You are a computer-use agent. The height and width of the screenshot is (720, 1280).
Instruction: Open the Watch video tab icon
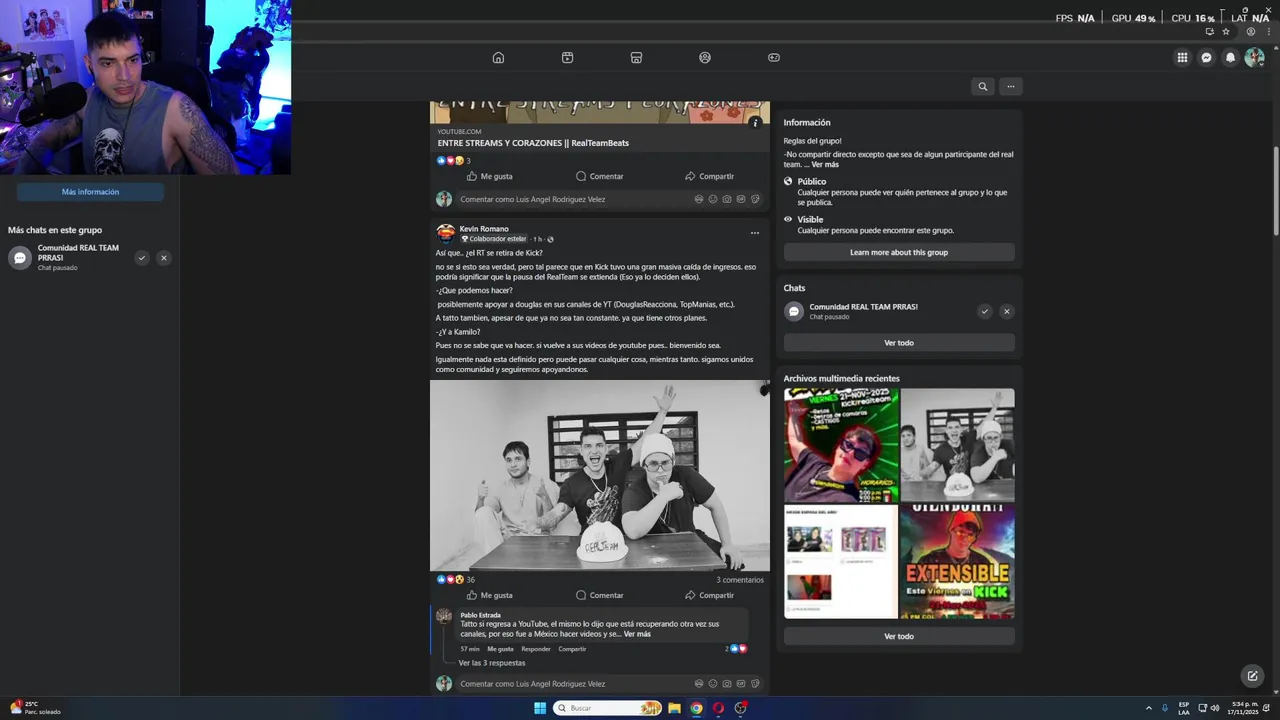(x=567, y=58)
